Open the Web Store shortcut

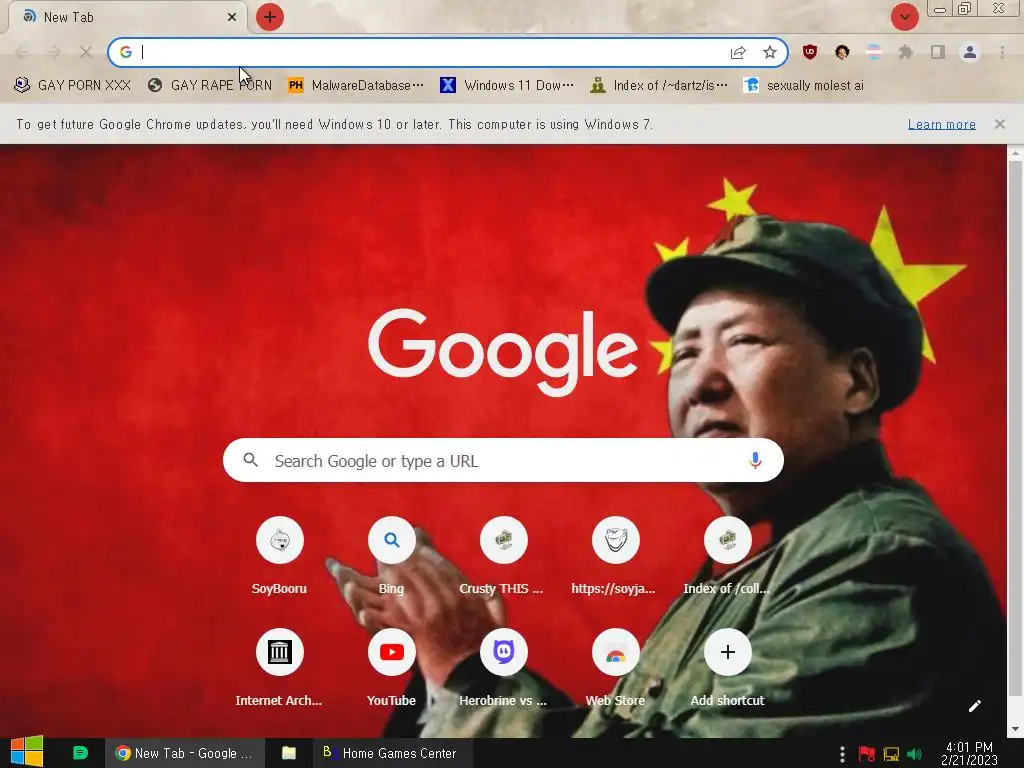tap(615, 668)
